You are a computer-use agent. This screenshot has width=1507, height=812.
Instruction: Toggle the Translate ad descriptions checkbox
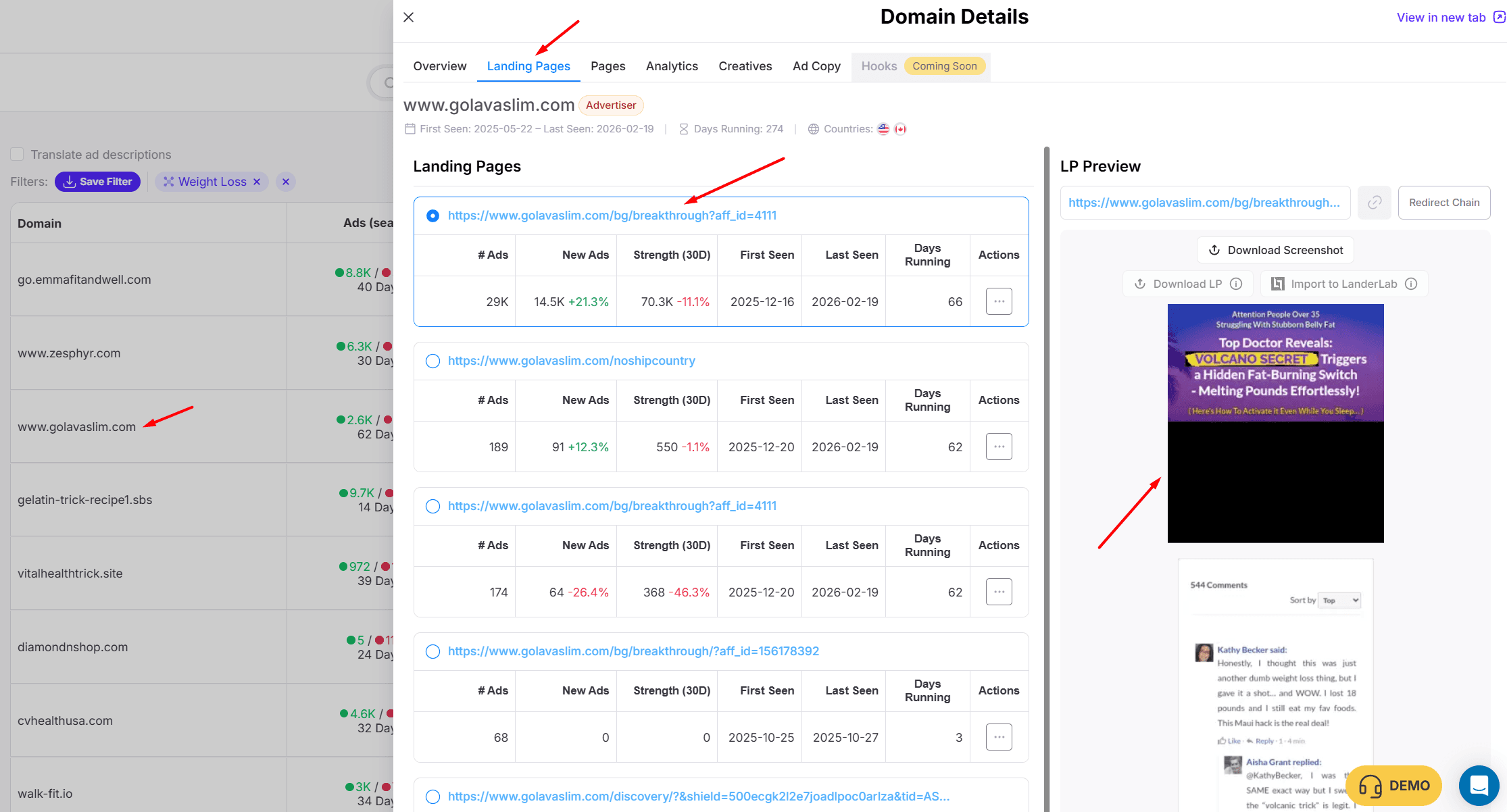[x=18, y=155]
